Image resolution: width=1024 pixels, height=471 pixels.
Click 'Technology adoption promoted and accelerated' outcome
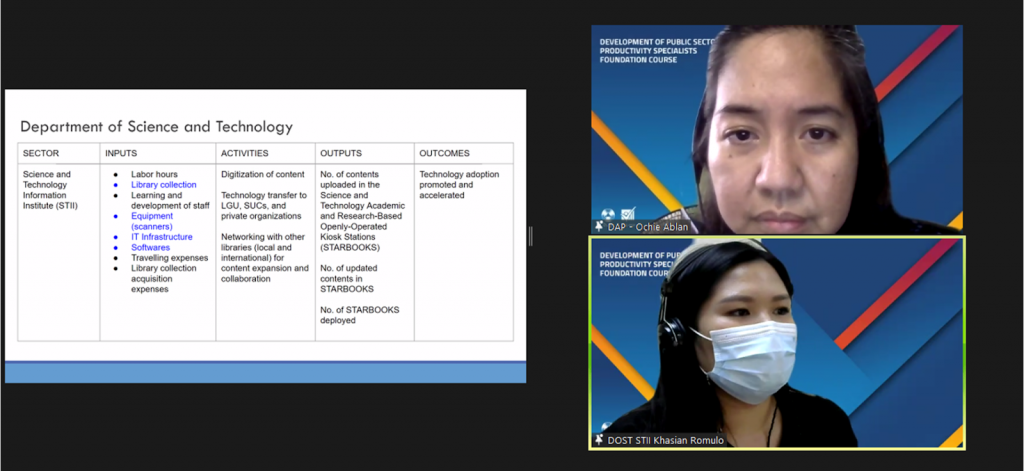pos(459,185)
